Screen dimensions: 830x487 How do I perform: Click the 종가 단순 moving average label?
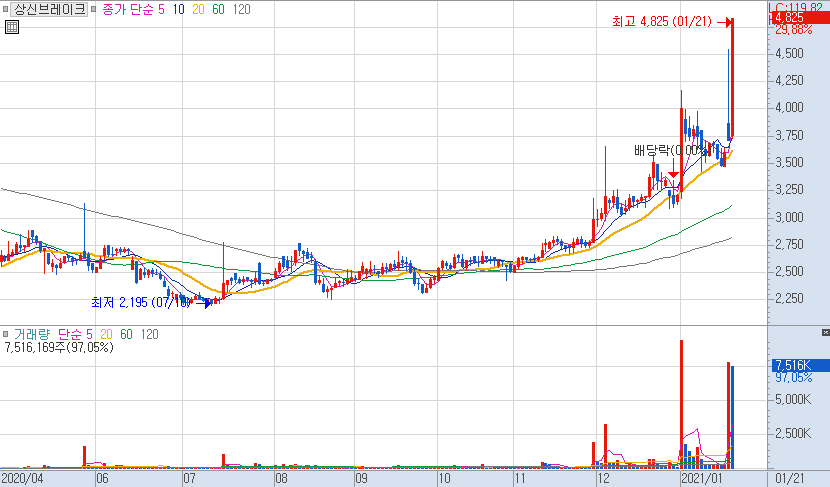tap(127, 10)
